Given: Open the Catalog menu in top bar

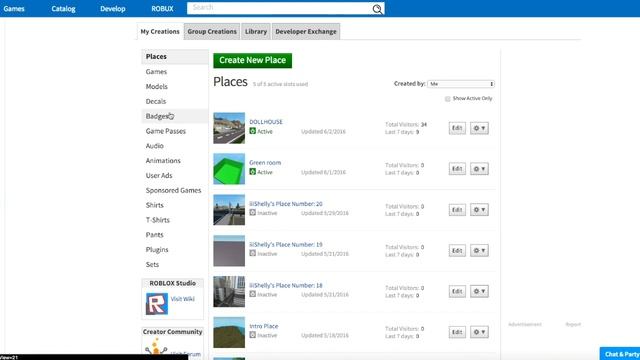Looking at the screenshot, I should click(x=63, y=9).
